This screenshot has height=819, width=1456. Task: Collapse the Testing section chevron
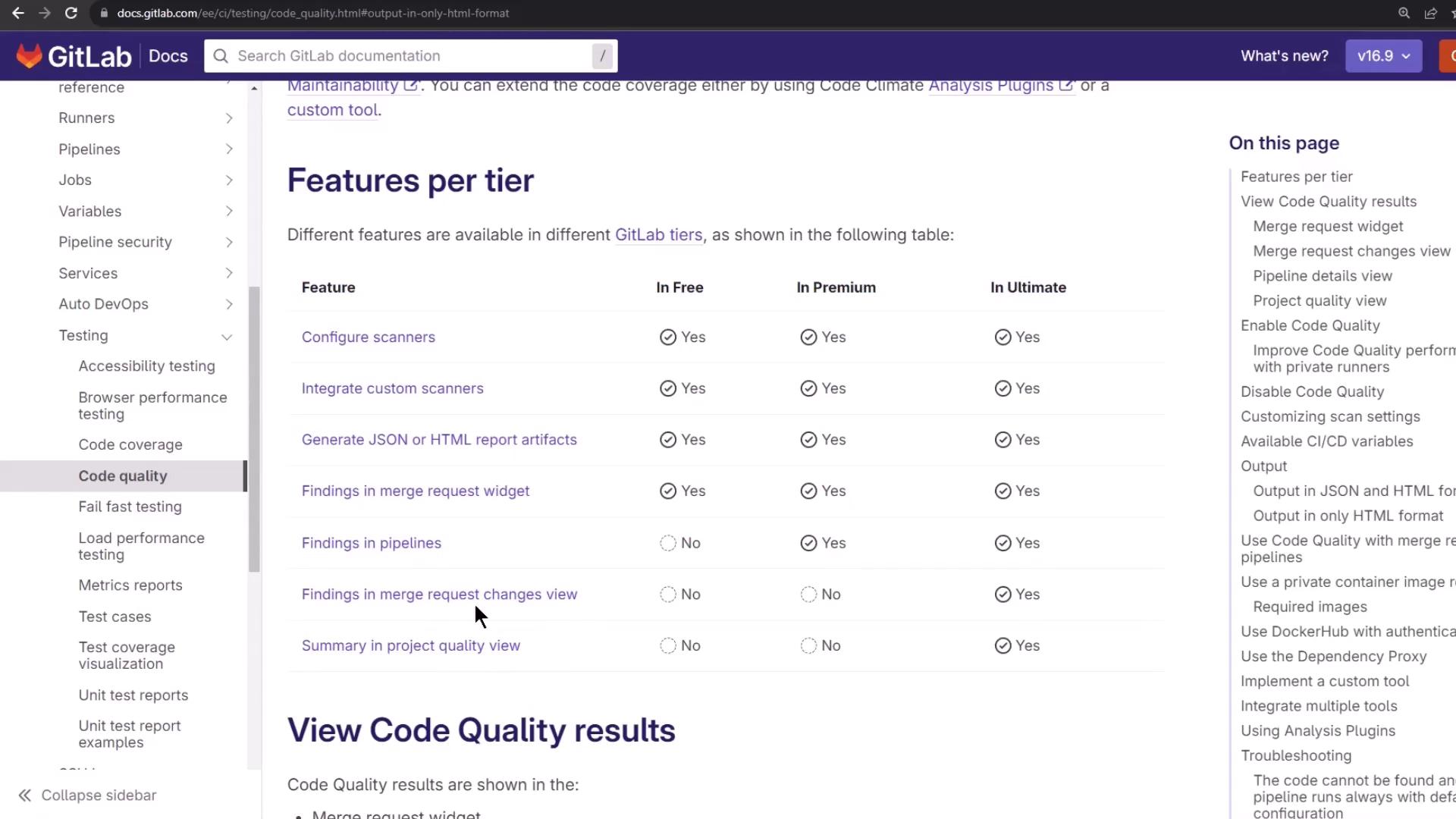(227, 336)
